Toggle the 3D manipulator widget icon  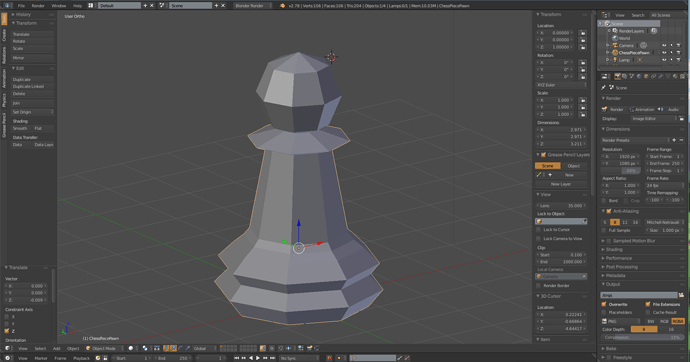pyautogui.click(x=166, y=348)
